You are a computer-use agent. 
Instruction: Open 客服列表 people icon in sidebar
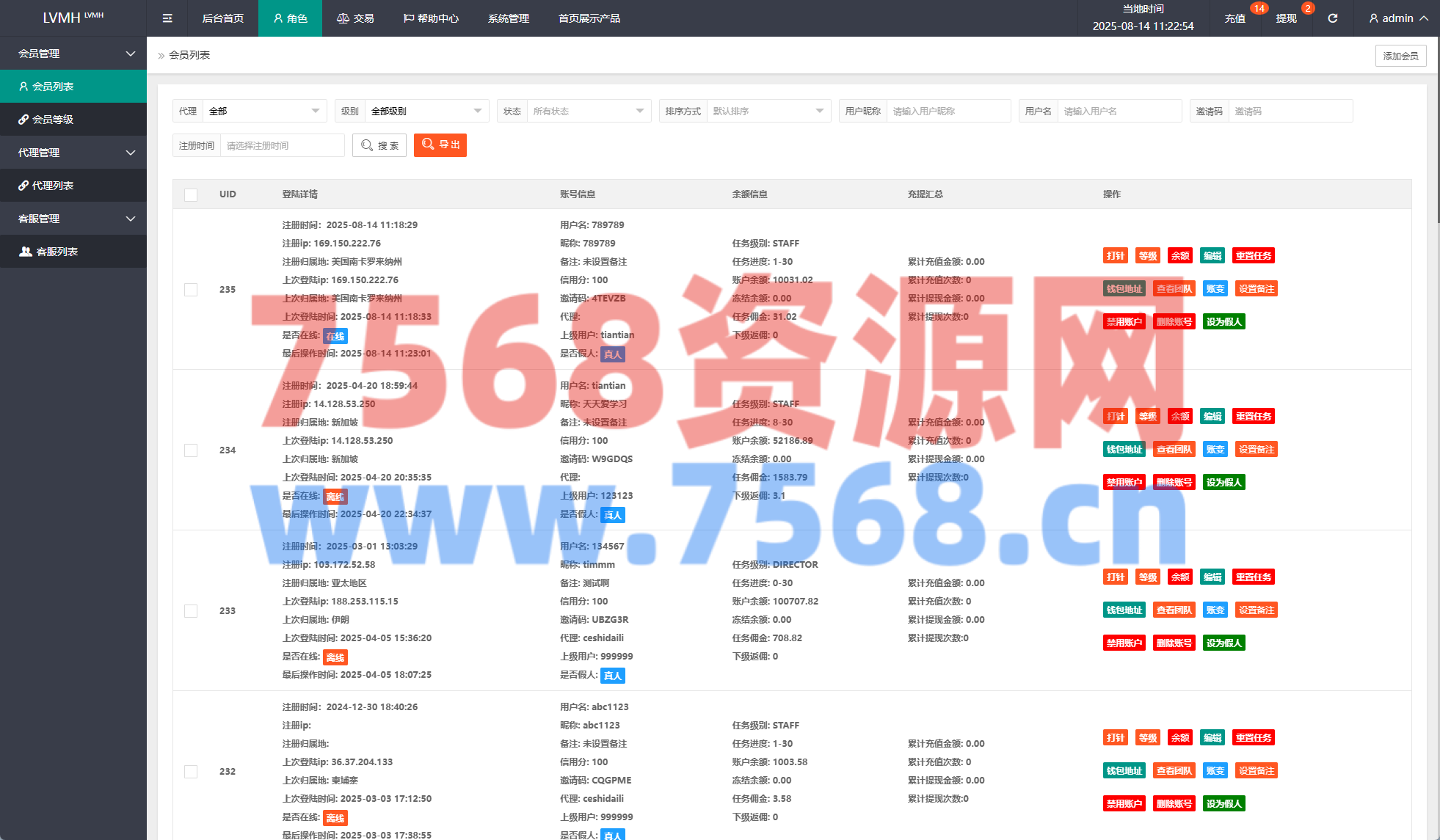coord(25,252)
